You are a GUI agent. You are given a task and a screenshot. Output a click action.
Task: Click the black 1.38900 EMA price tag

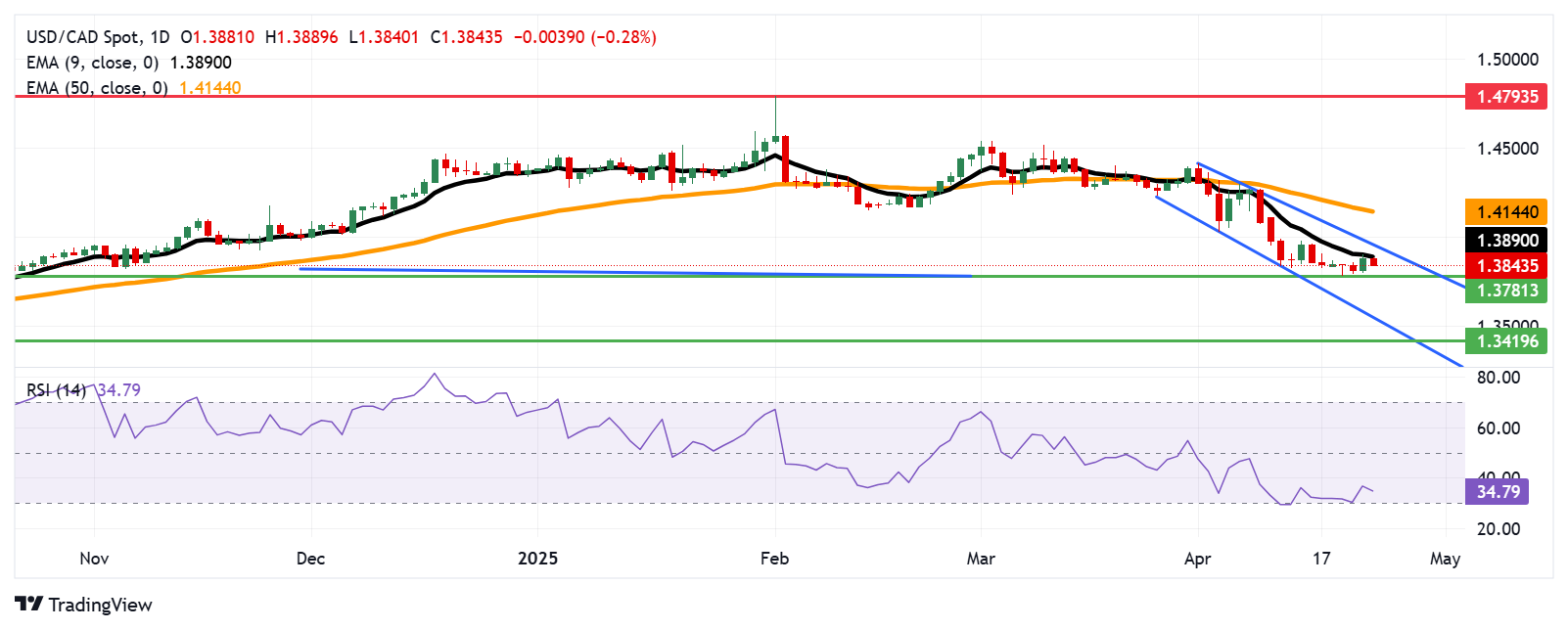(x=1506, y=241)
